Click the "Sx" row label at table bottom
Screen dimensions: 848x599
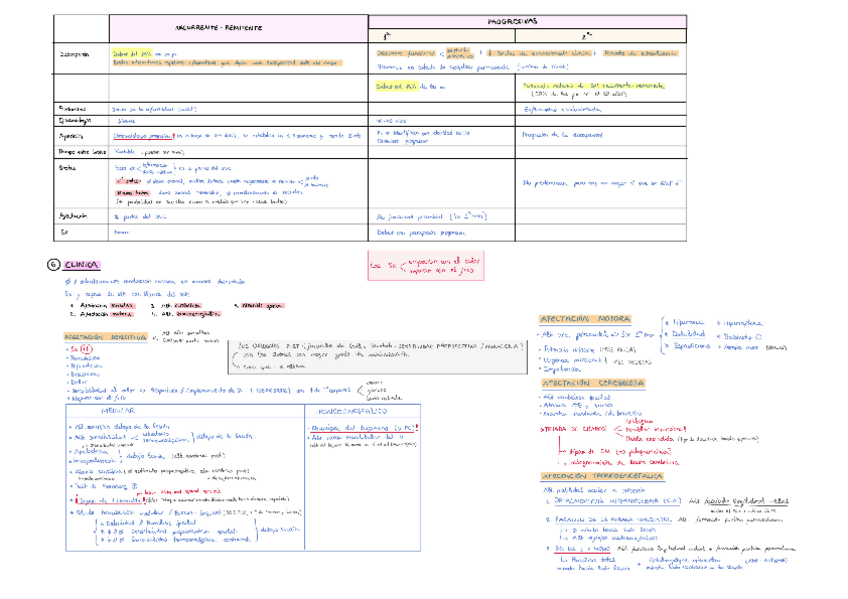tap(63, 231)
